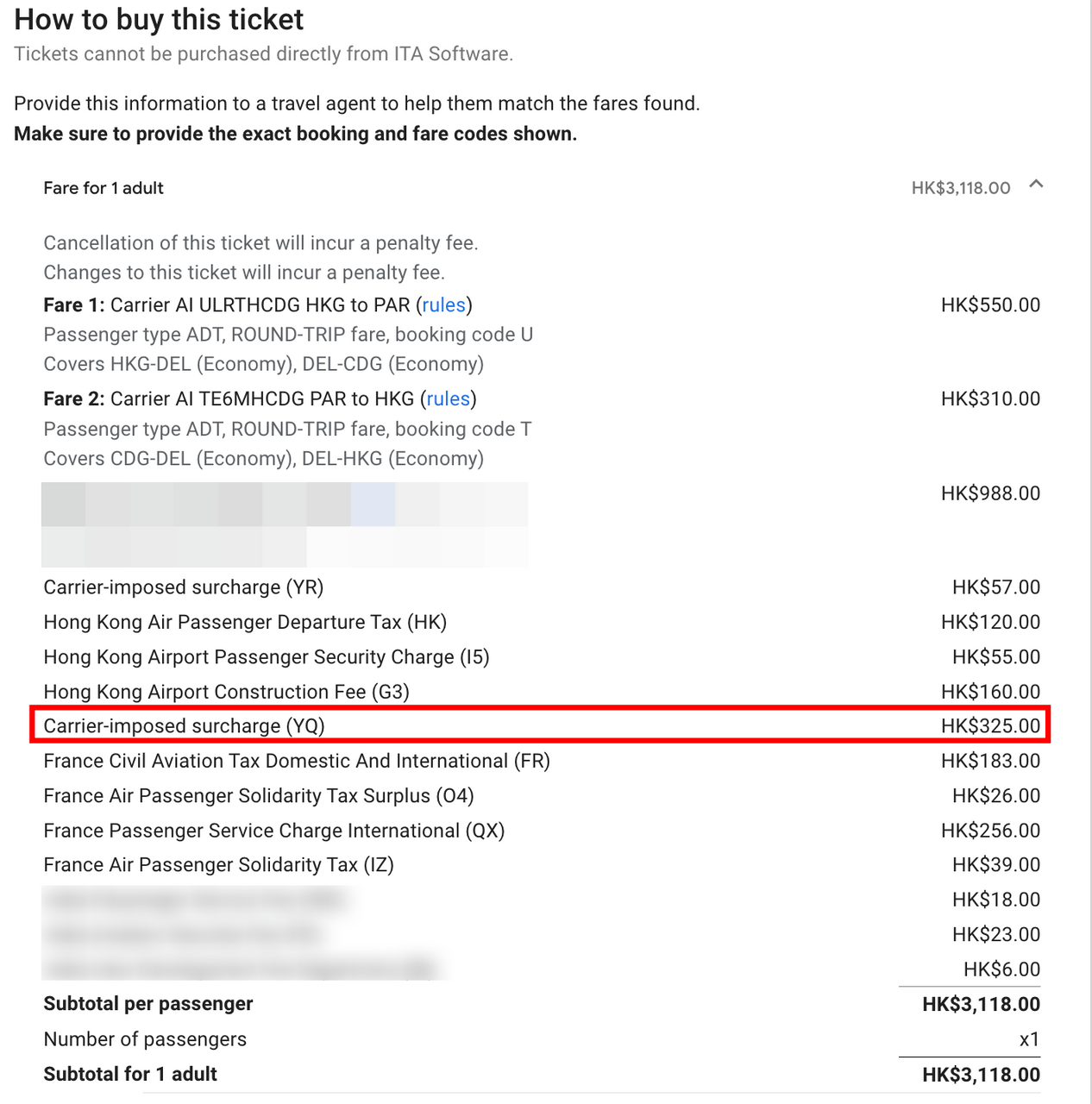Click the Subtotal per passenger label

point(148,1004)
